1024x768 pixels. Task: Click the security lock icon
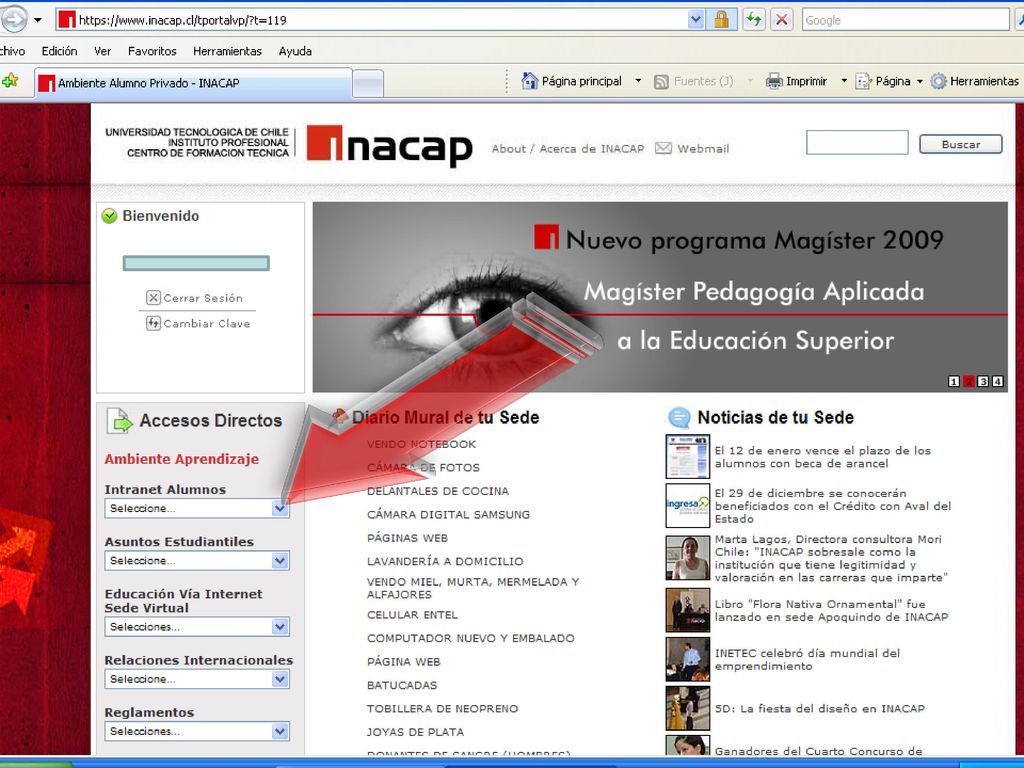(x=722, y=20)
